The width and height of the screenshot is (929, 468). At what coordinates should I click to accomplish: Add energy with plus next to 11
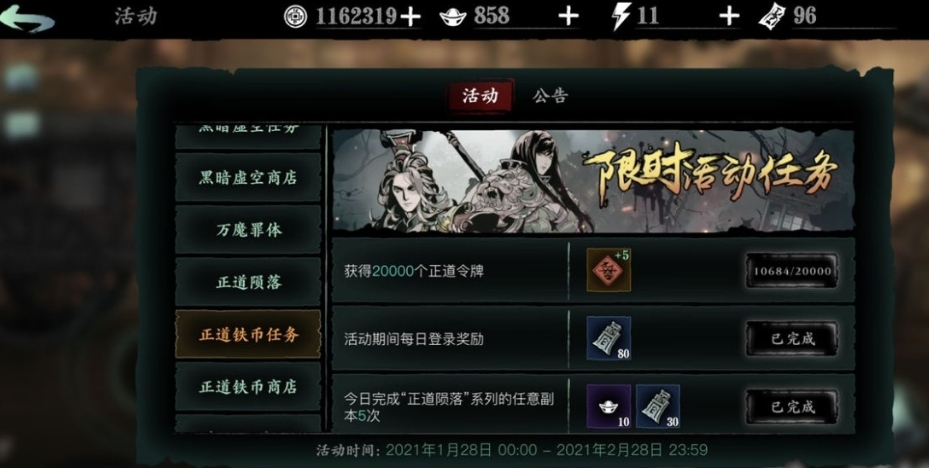pyautogui.click(x=729, y=17)
